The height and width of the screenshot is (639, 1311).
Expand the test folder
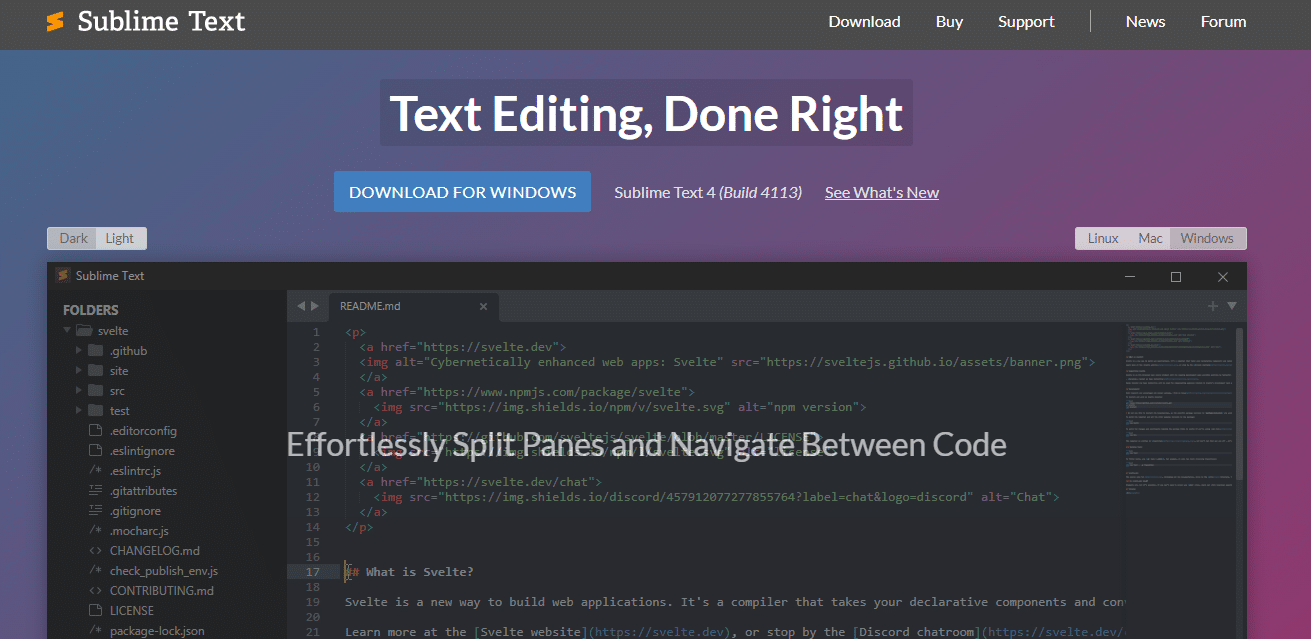(80, 410)
